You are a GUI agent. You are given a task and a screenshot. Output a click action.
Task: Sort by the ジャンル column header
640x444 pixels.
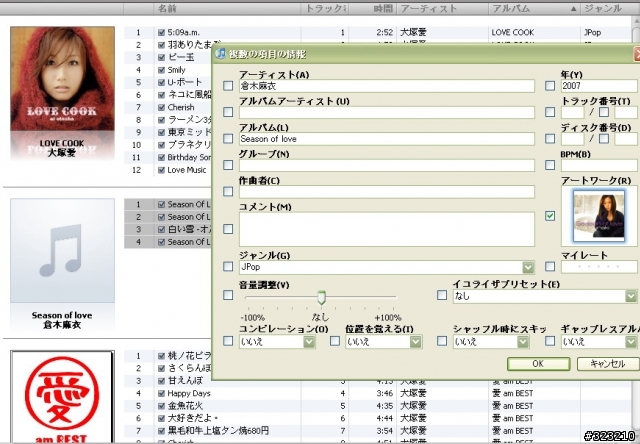point(608,8)
